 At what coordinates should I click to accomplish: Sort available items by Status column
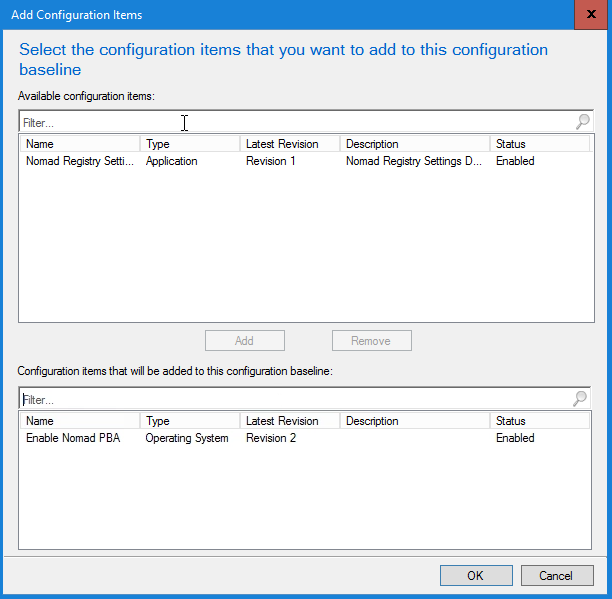539,144
